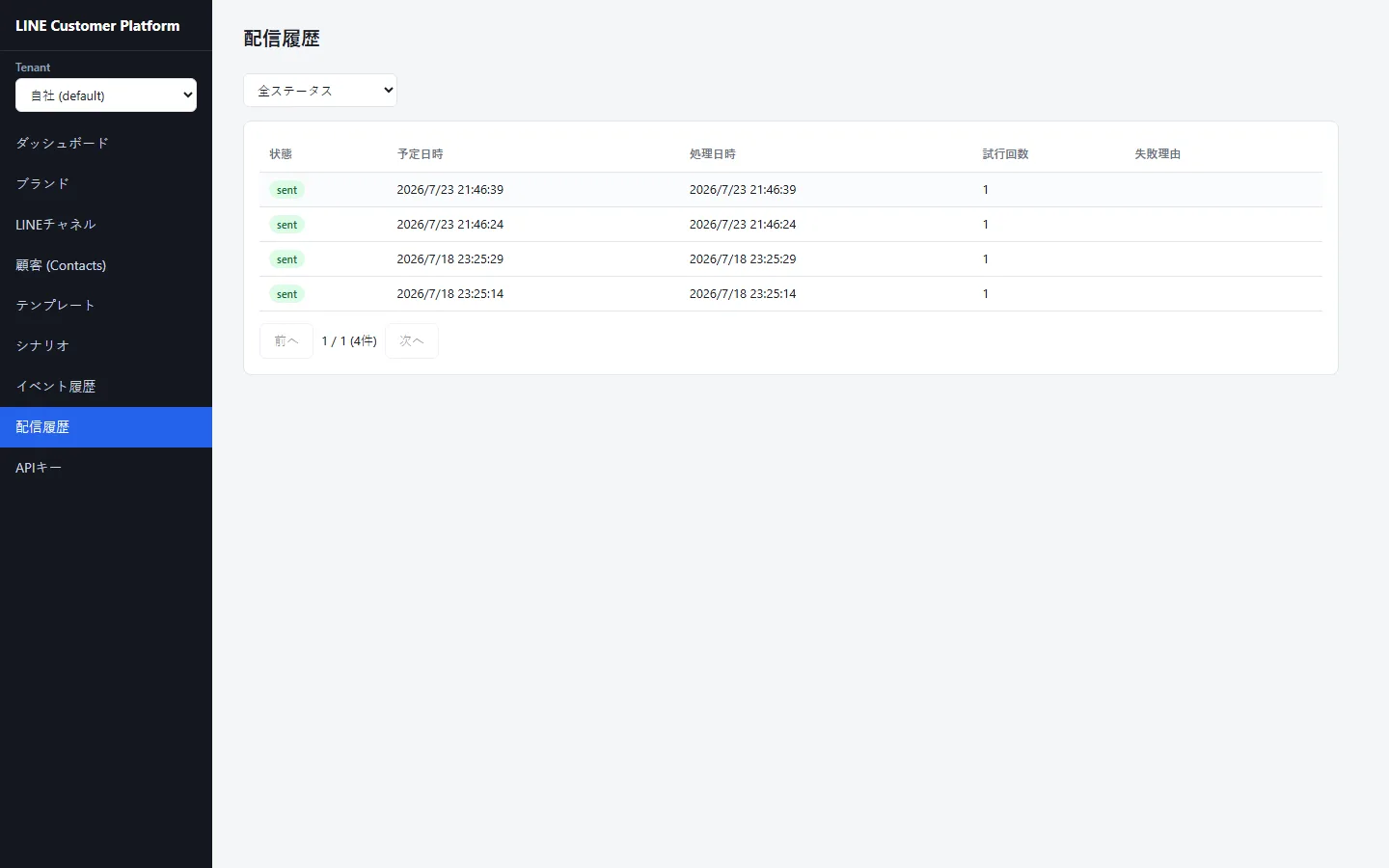Viewport: 1389px width, 868px height.
Task: Select テンプレート in the sidebar
Action: (106, 305)
